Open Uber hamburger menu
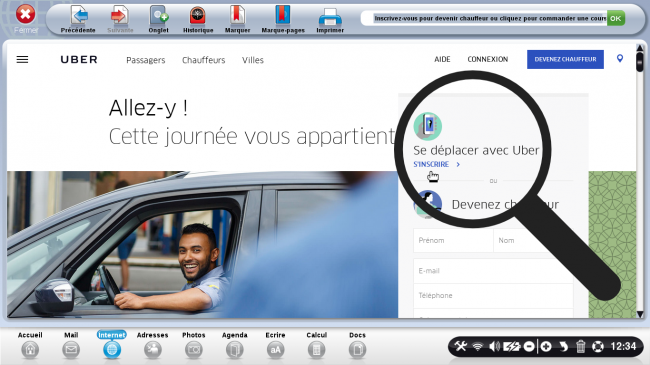Image resolution: width=650 pixels, height=365 pixels. (x=22, y=60)
